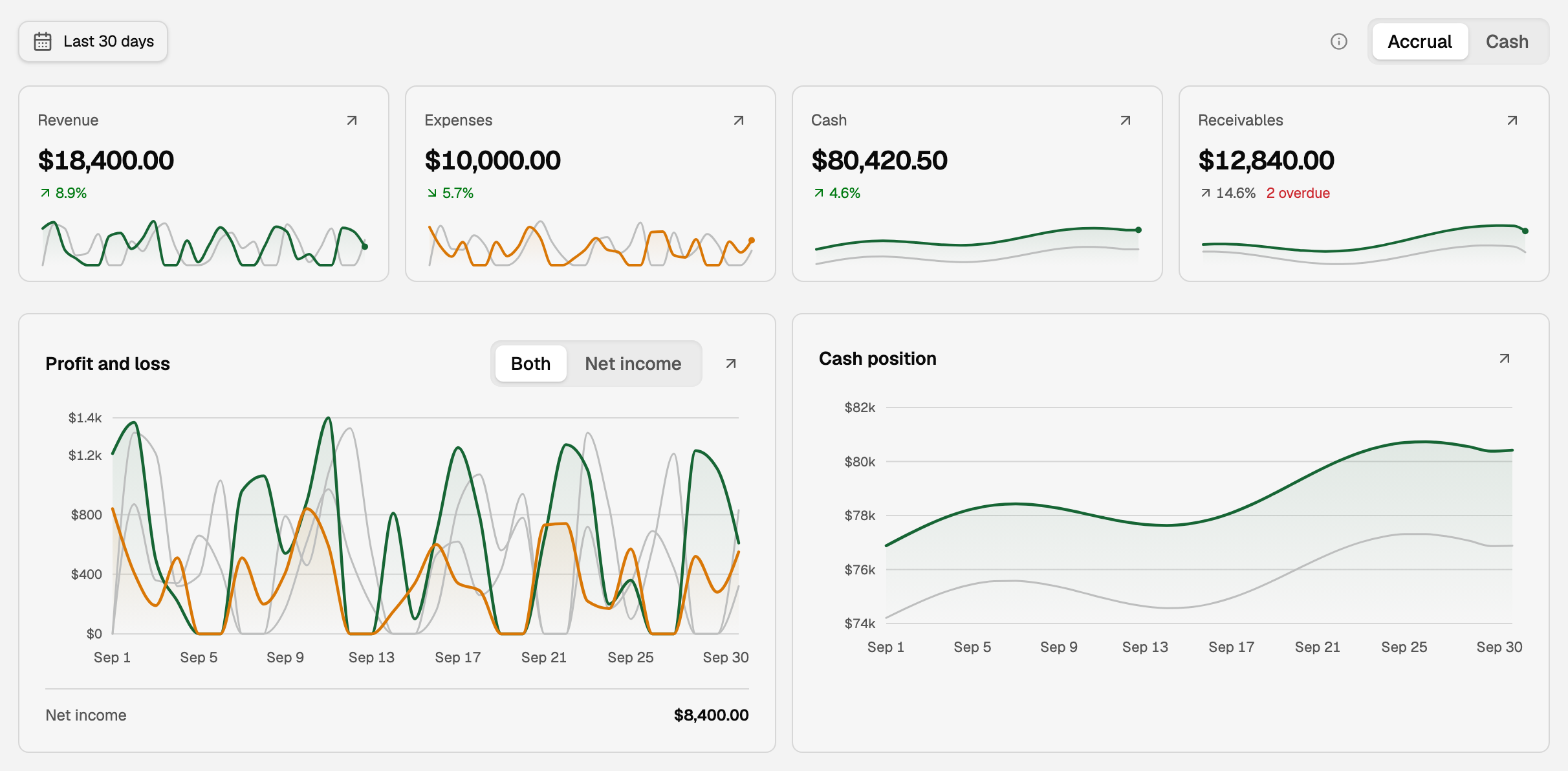Open Revenue card details arrow

coord(352,120)
